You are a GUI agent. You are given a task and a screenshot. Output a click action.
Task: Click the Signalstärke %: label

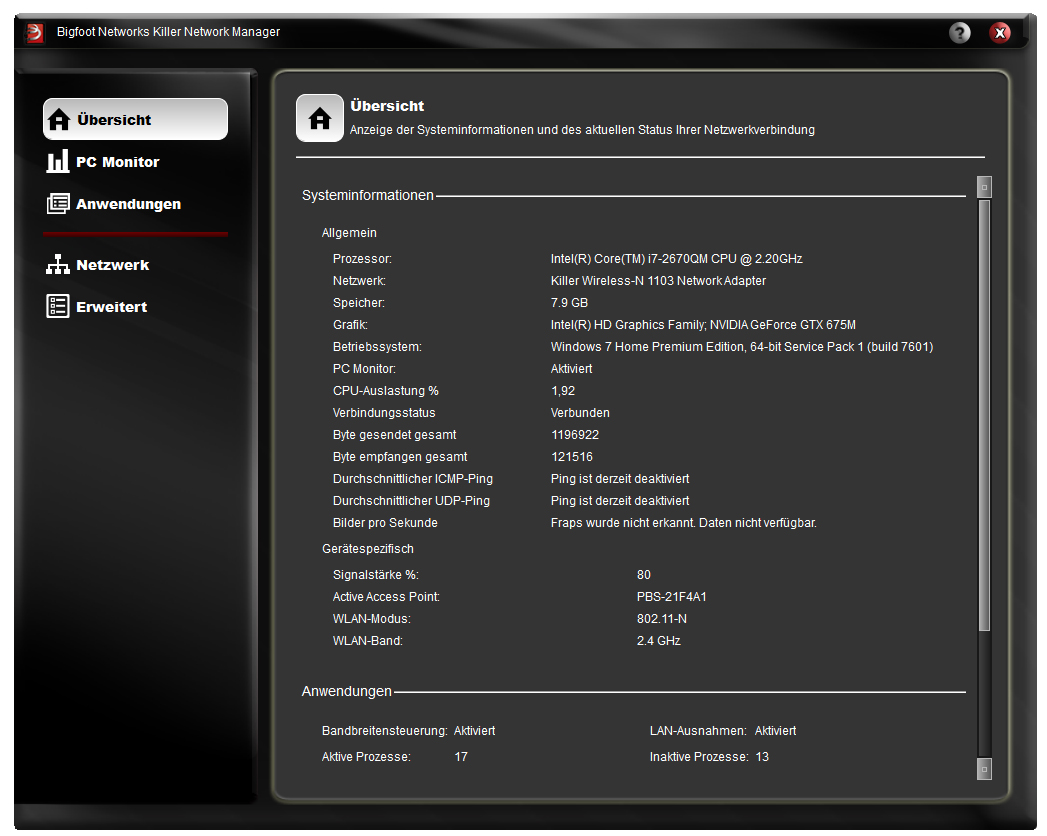click(376, 576)
